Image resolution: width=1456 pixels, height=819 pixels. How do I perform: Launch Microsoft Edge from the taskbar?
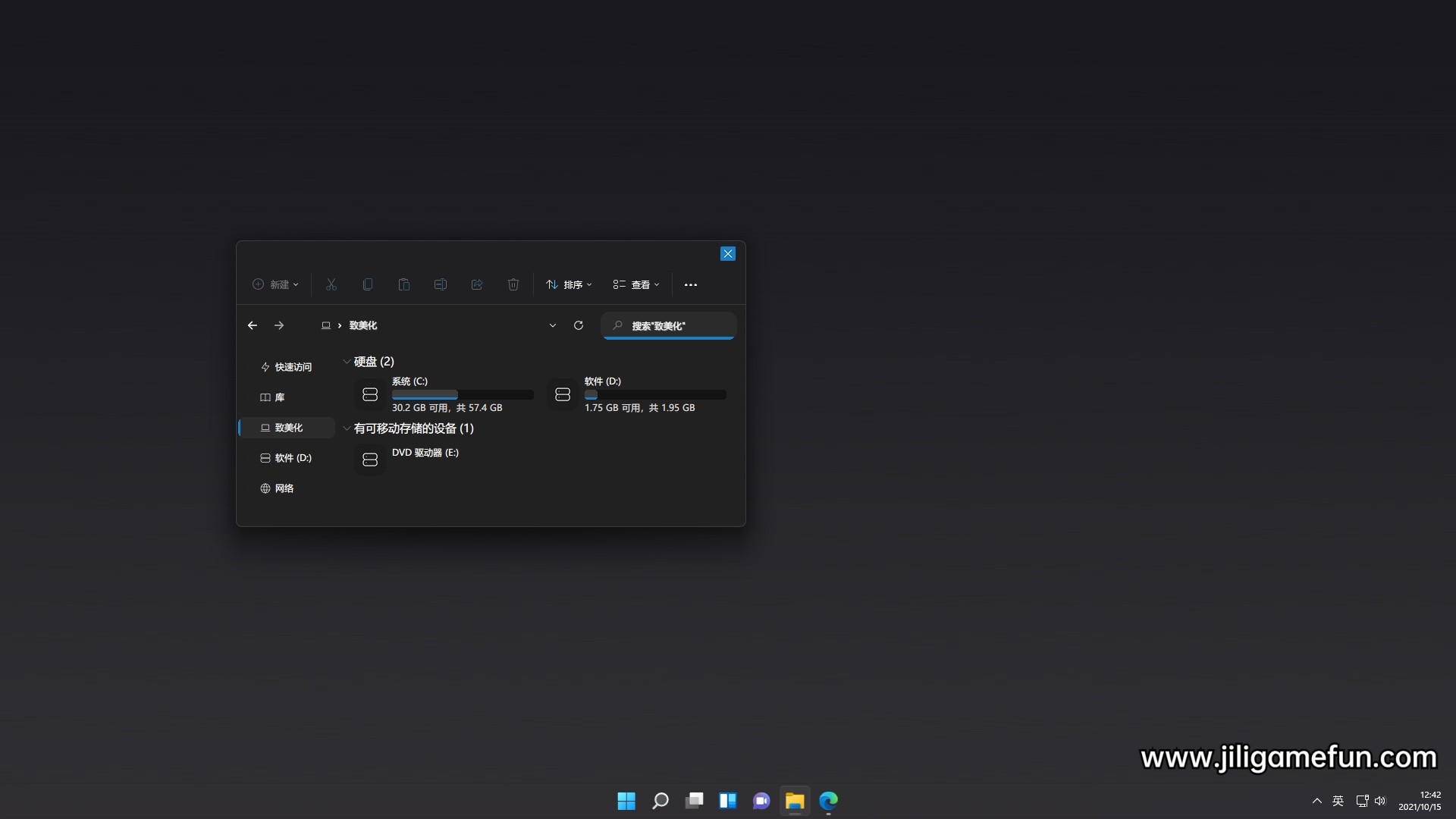pyautogui.click(x=829, y=801)
